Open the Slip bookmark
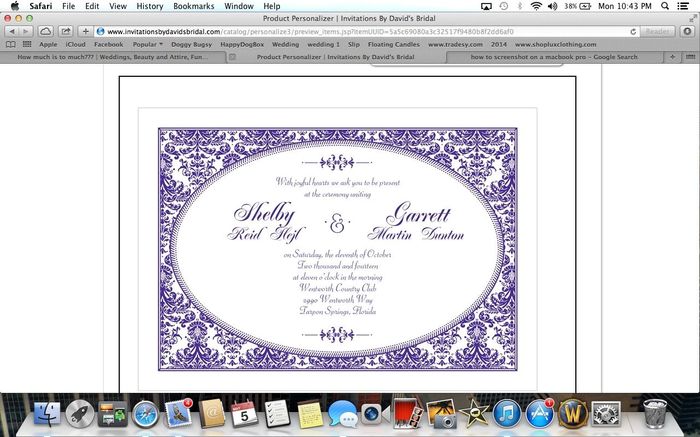Screen dimensions: 700x437 click(354, 44)
